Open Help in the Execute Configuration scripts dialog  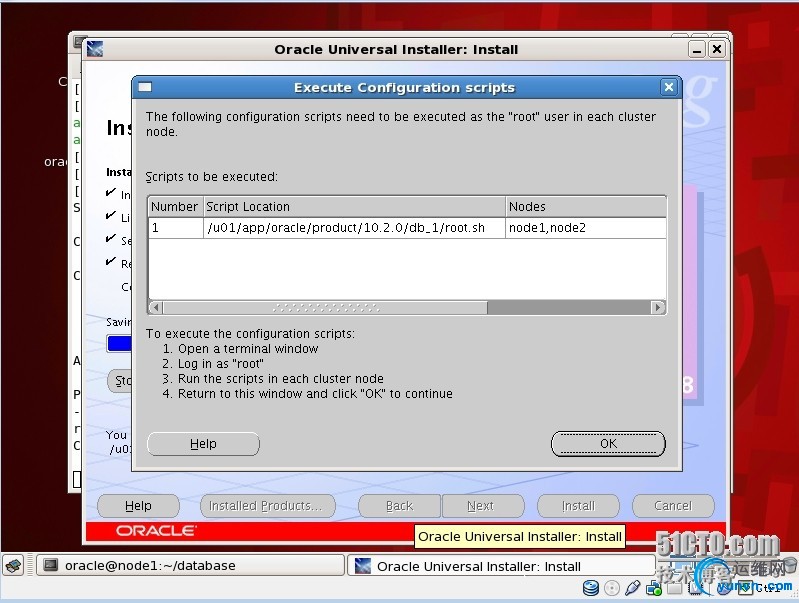203,443
